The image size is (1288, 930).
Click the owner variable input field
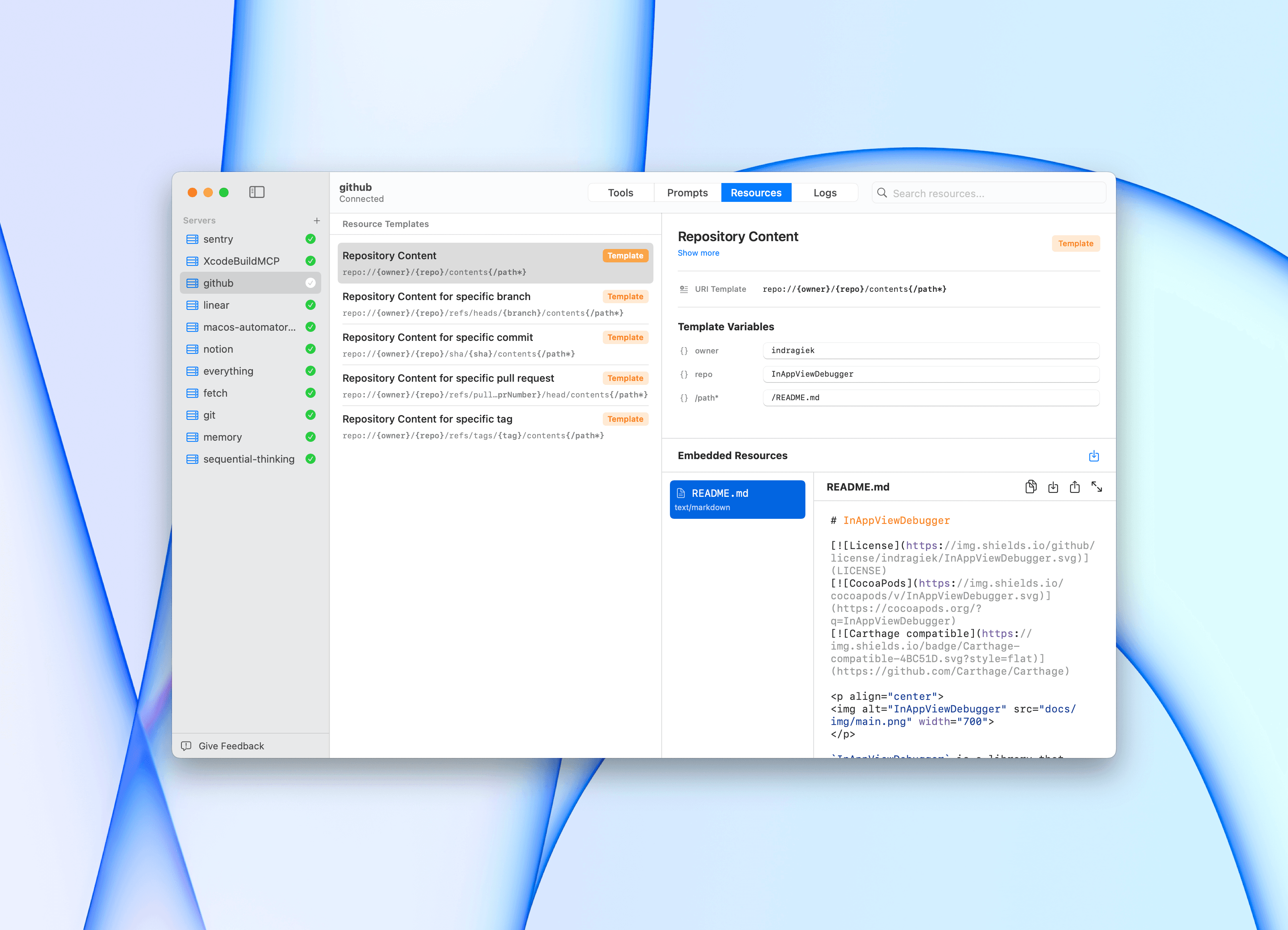[930, 351]
